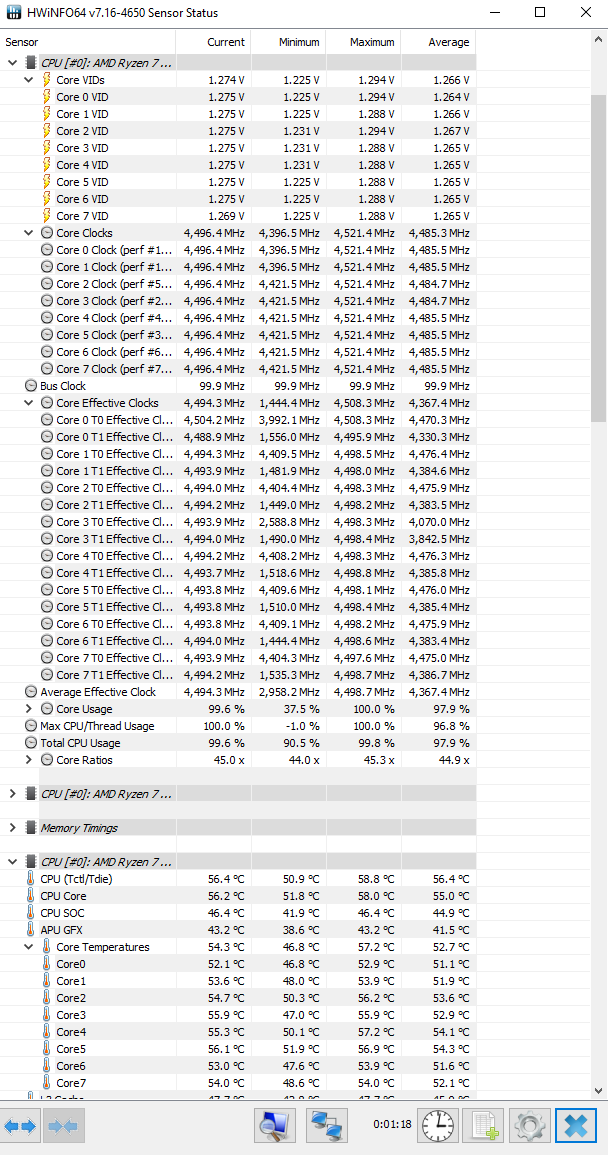This screenshot has height=1155, width=608.
Task: Start logging with the sheet-plus icon
Action: tap(485, 1126)
